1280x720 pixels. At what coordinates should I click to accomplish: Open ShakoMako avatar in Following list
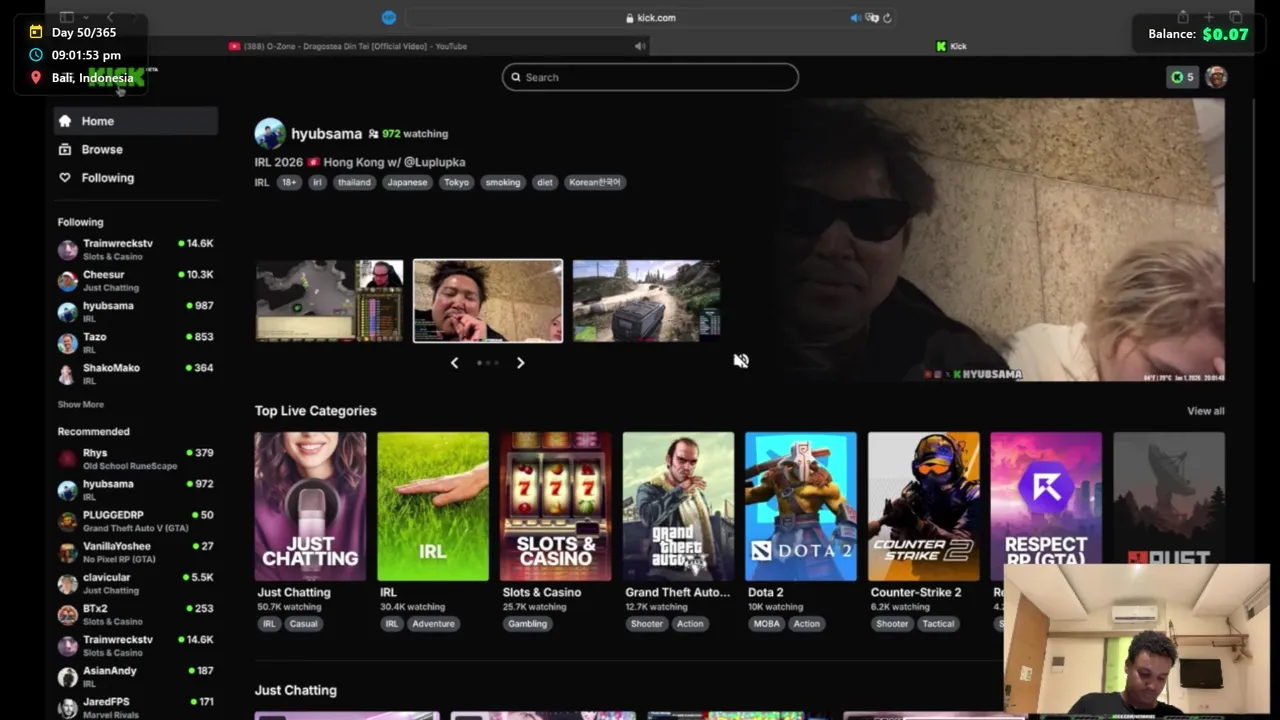(67, 374)
